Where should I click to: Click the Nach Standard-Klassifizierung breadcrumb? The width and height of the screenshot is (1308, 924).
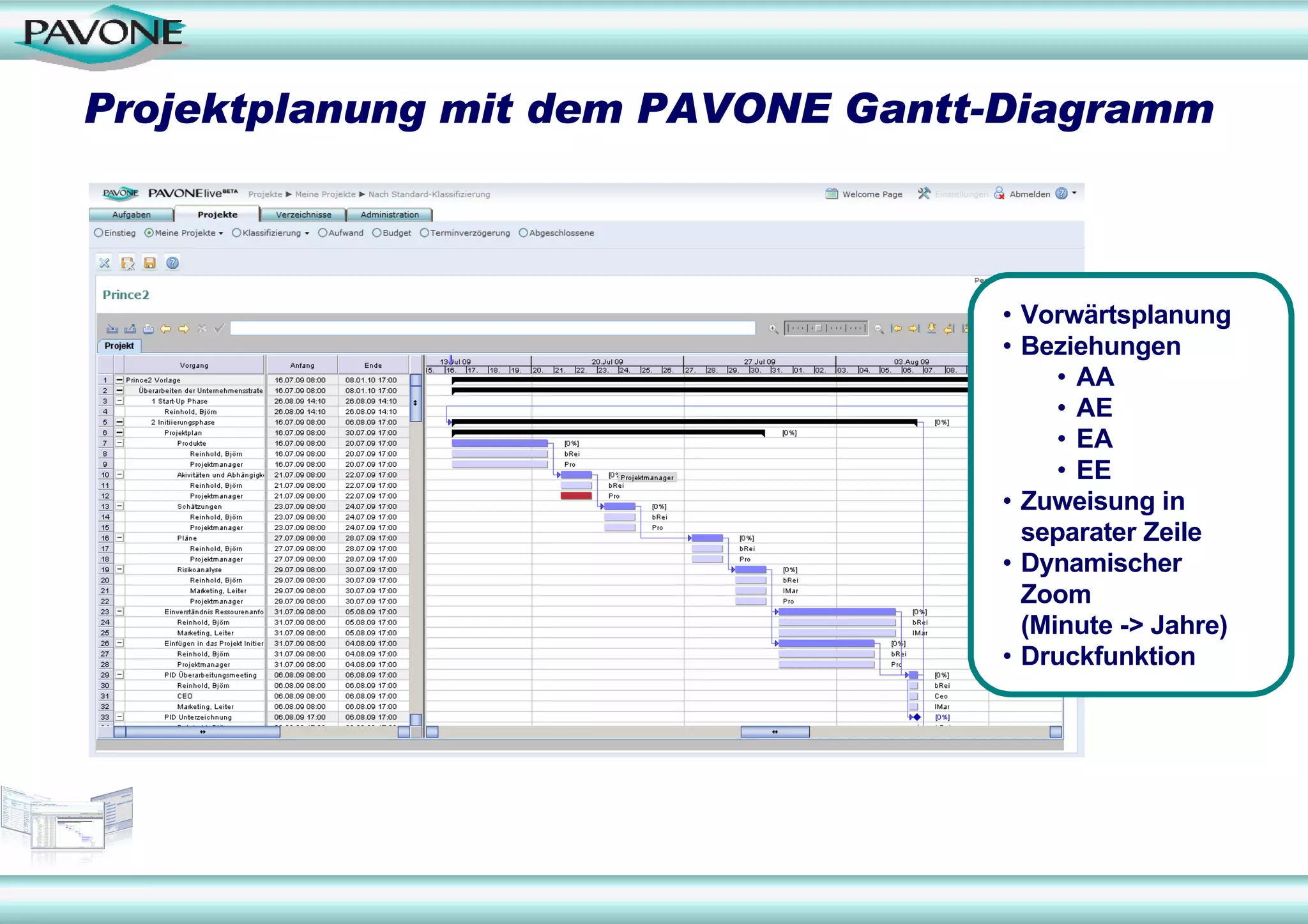(429, 194)
